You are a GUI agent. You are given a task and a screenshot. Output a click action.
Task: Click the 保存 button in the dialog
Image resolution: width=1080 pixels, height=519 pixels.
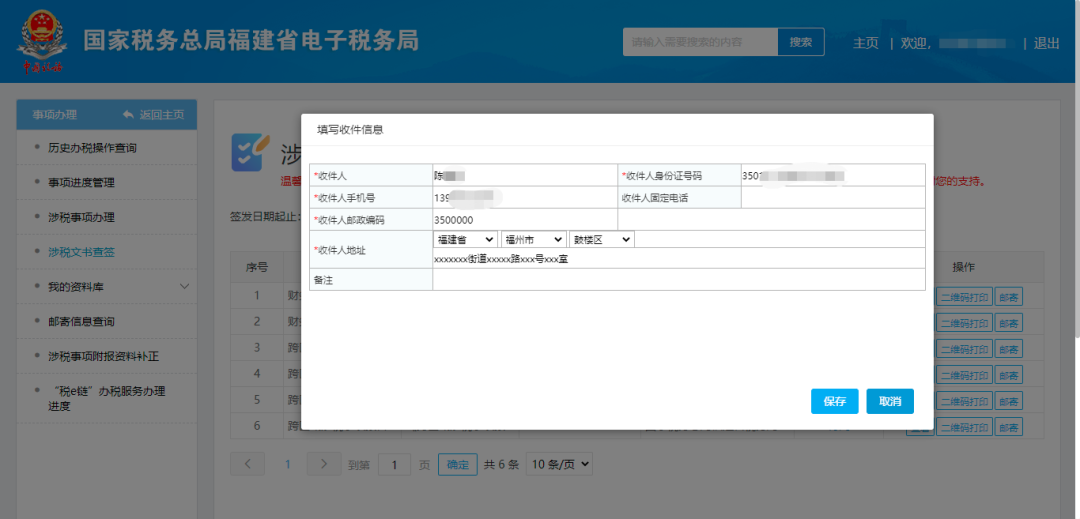tap(834, 401)
